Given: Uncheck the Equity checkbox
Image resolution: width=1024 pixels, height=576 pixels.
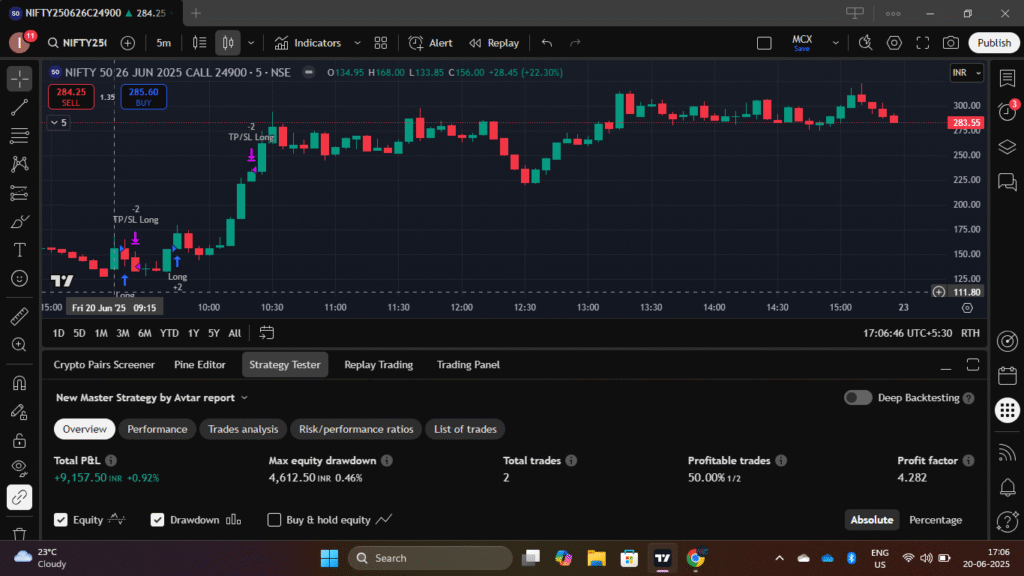Looking at the screenshot, I should (x=61, y=520).
